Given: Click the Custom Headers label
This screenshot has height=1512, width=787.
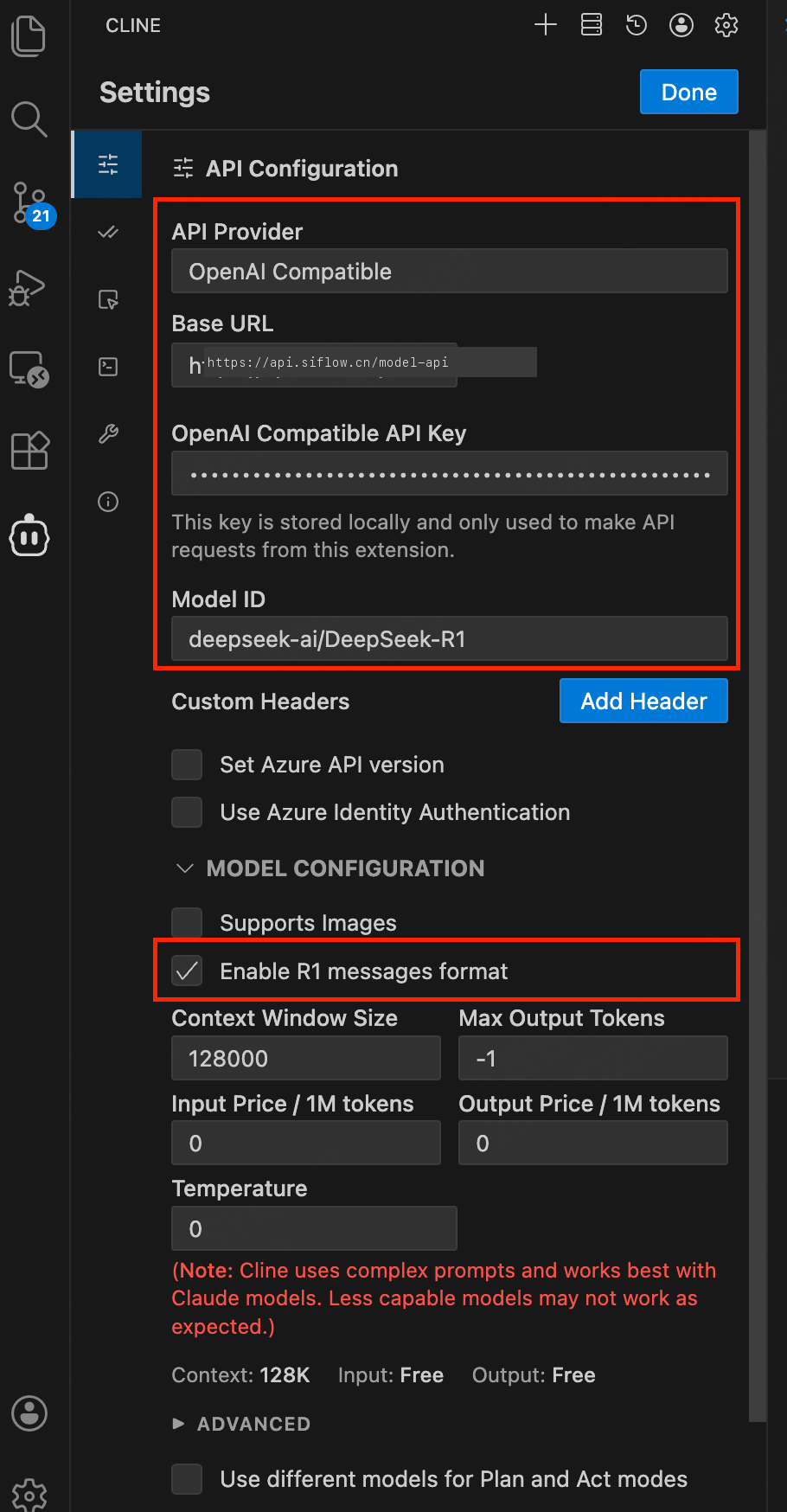Looking at the screenshot, I should pos(260,702).
